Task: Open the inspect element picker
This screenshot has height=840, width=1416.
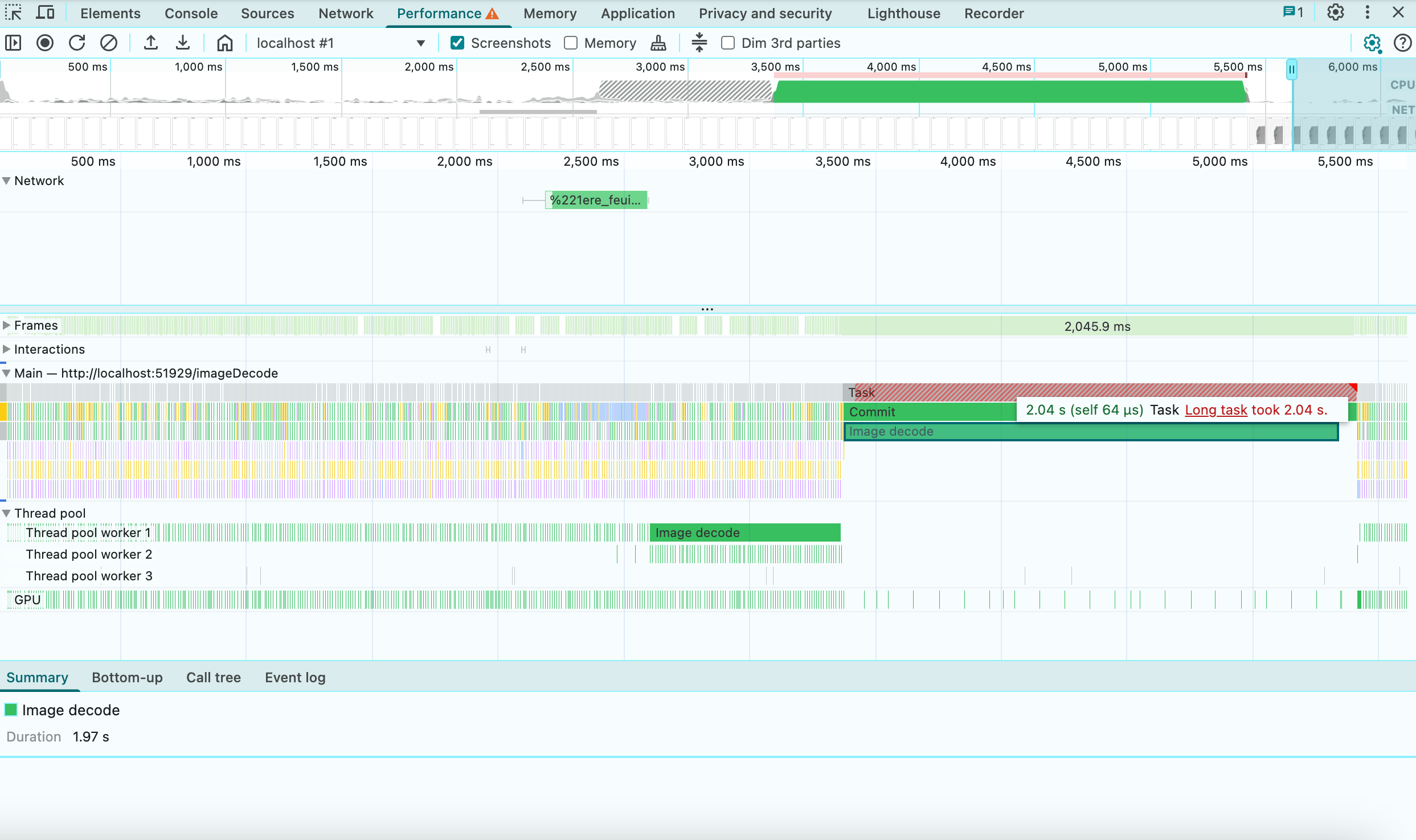Action: [14, 13]
